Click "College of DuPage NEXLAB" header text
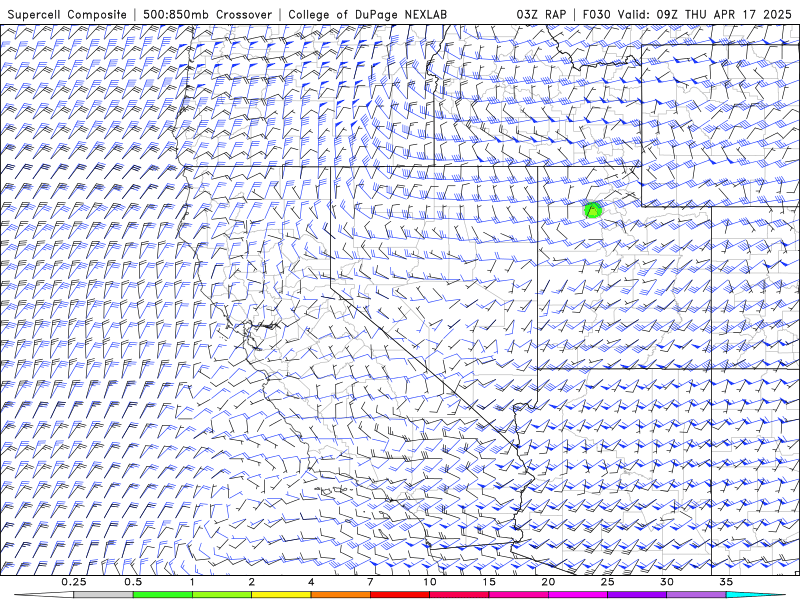Screen dimensions: 800x600 click(x=367, y=15)
